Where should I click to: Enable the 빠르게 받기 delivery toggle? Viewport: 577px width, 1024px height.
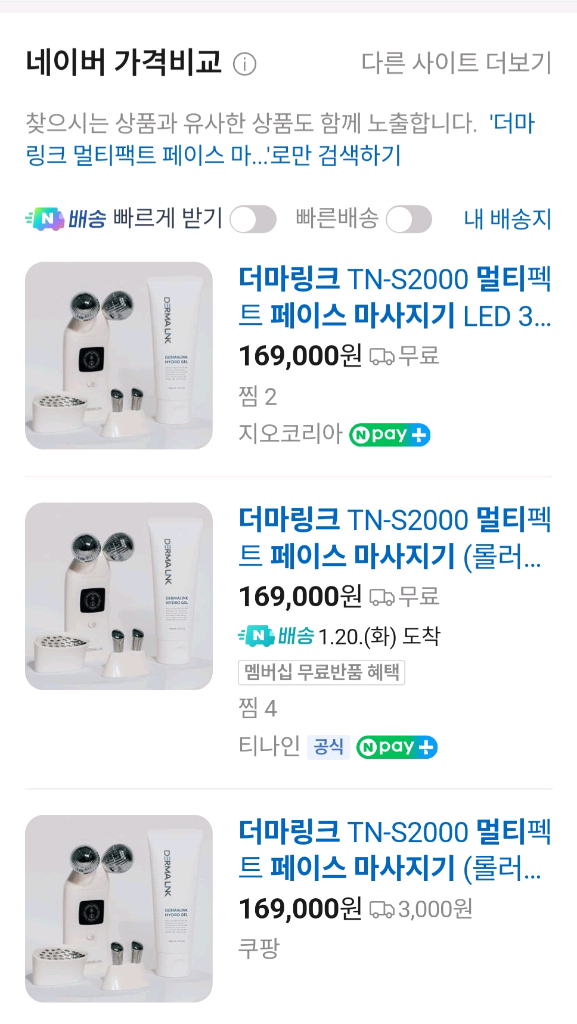click(253, 216)
